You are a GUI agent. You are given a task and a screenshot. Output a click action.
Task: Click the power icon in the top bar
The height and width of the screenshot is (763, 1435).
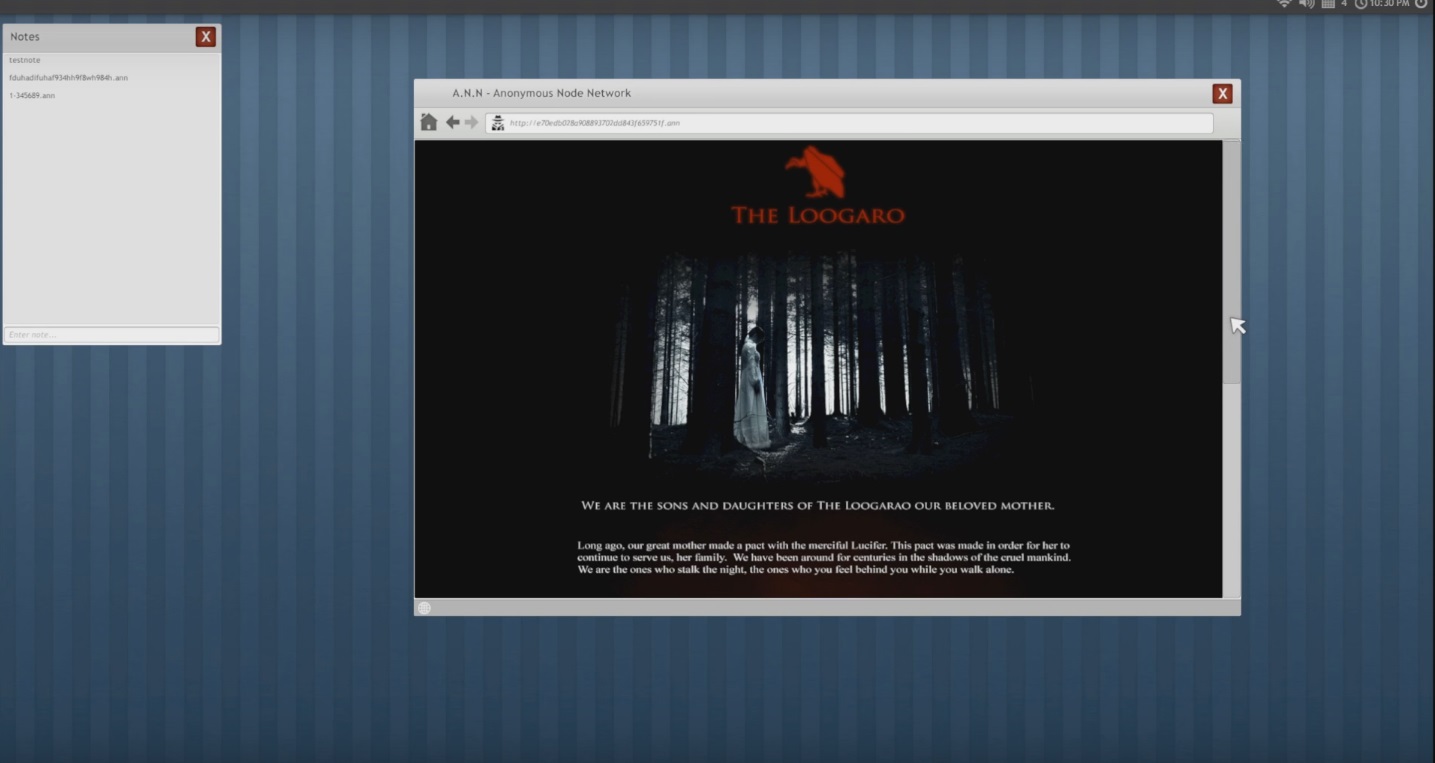(1421, 4)
